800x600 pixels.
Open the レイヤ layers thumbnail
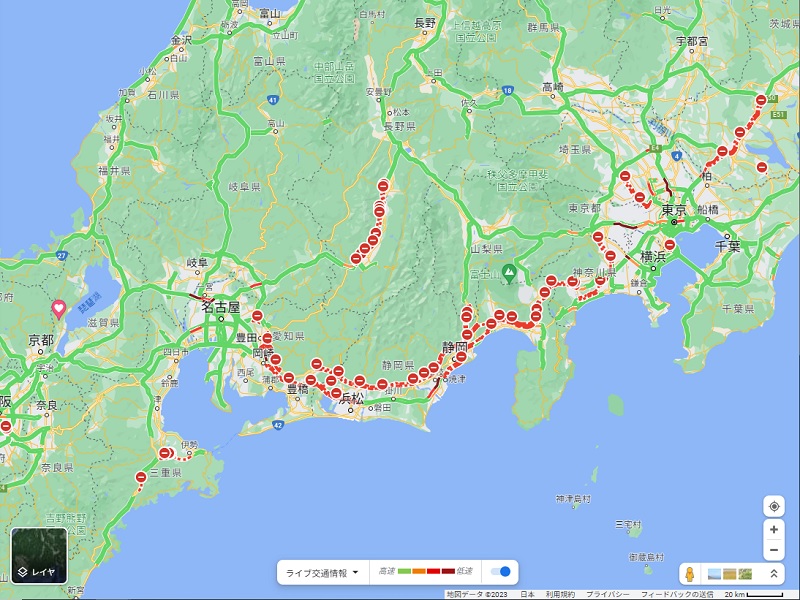(39, 556)
